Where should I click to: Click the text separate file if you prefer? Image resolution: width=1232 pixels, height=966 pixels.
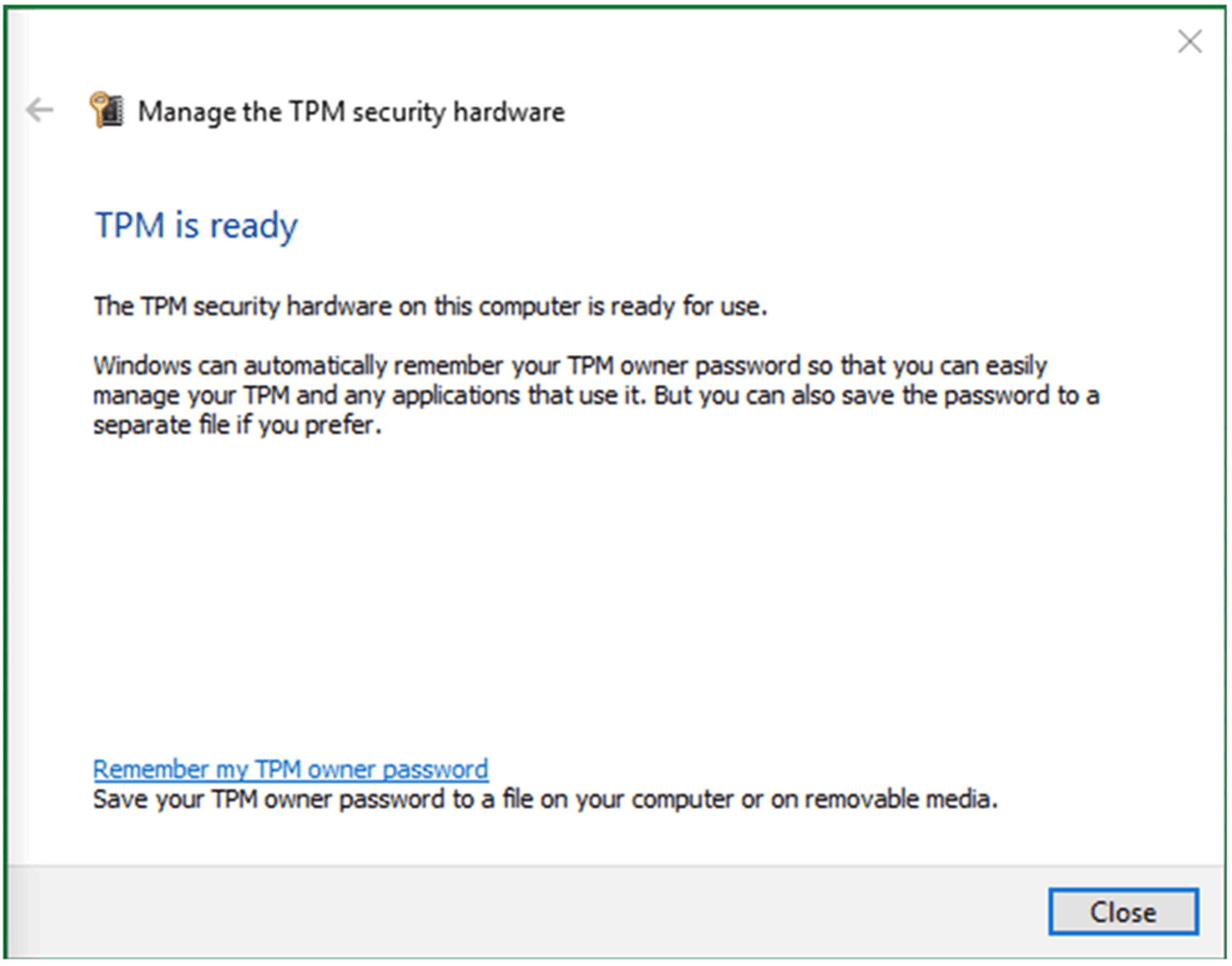click(x=237, y=425)
